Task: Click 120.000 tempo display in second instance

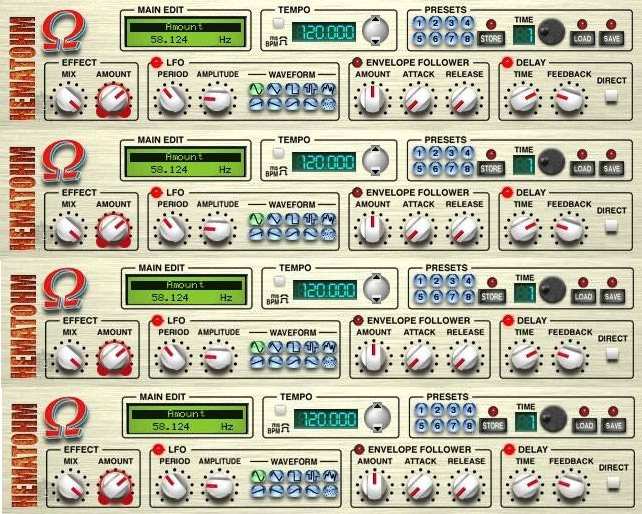Action: [x=323, y=162]
